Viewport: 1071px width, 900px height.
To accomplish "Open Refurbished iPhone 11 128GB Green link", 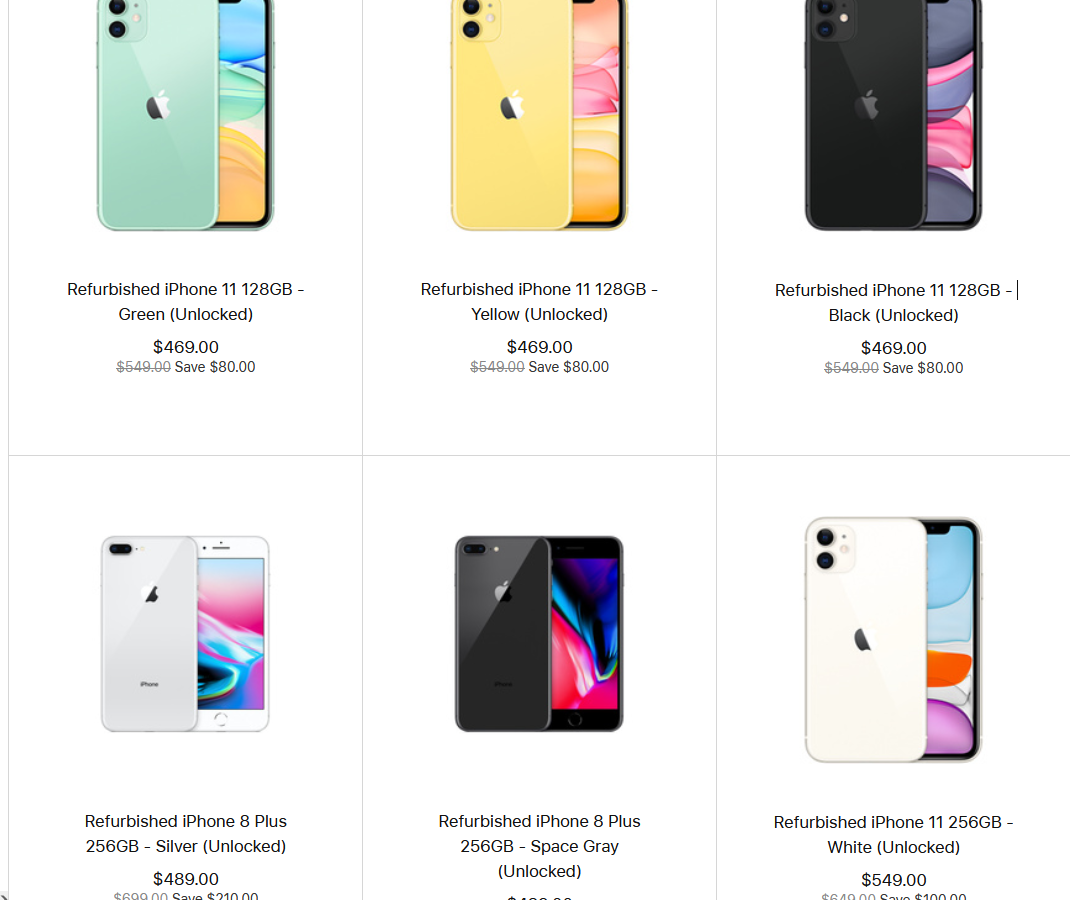I will (186, 302).
